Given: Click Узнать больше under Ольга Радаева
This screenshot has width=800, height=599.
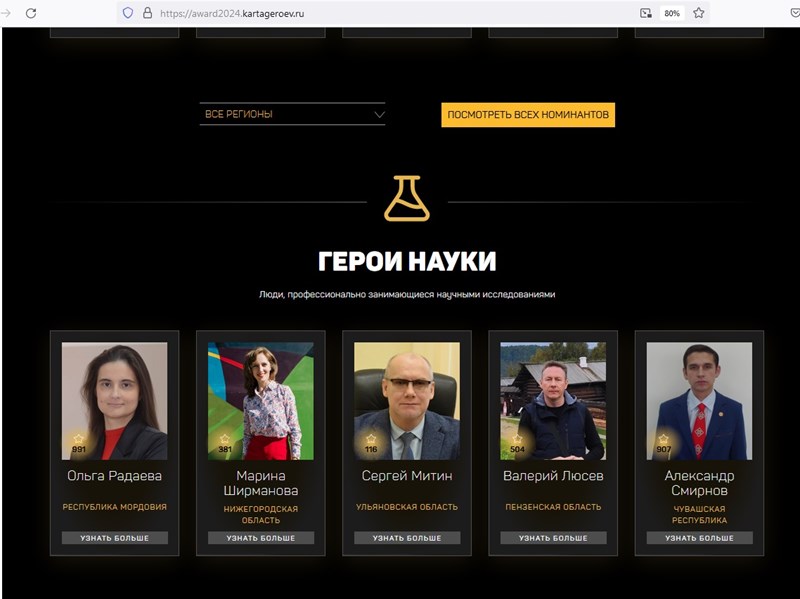Looking at the screenshot, I should [x=115, y=538].
